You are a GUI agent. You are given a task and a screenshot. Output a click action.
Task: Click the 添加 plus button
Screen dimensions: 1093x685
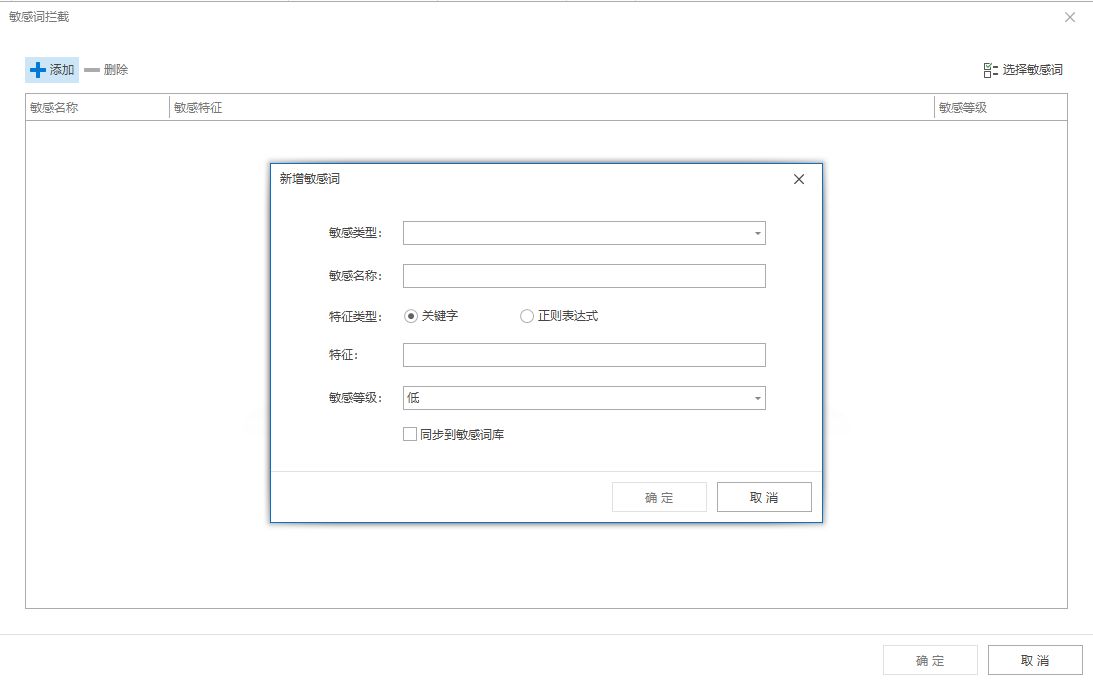[x=52, y=70]
